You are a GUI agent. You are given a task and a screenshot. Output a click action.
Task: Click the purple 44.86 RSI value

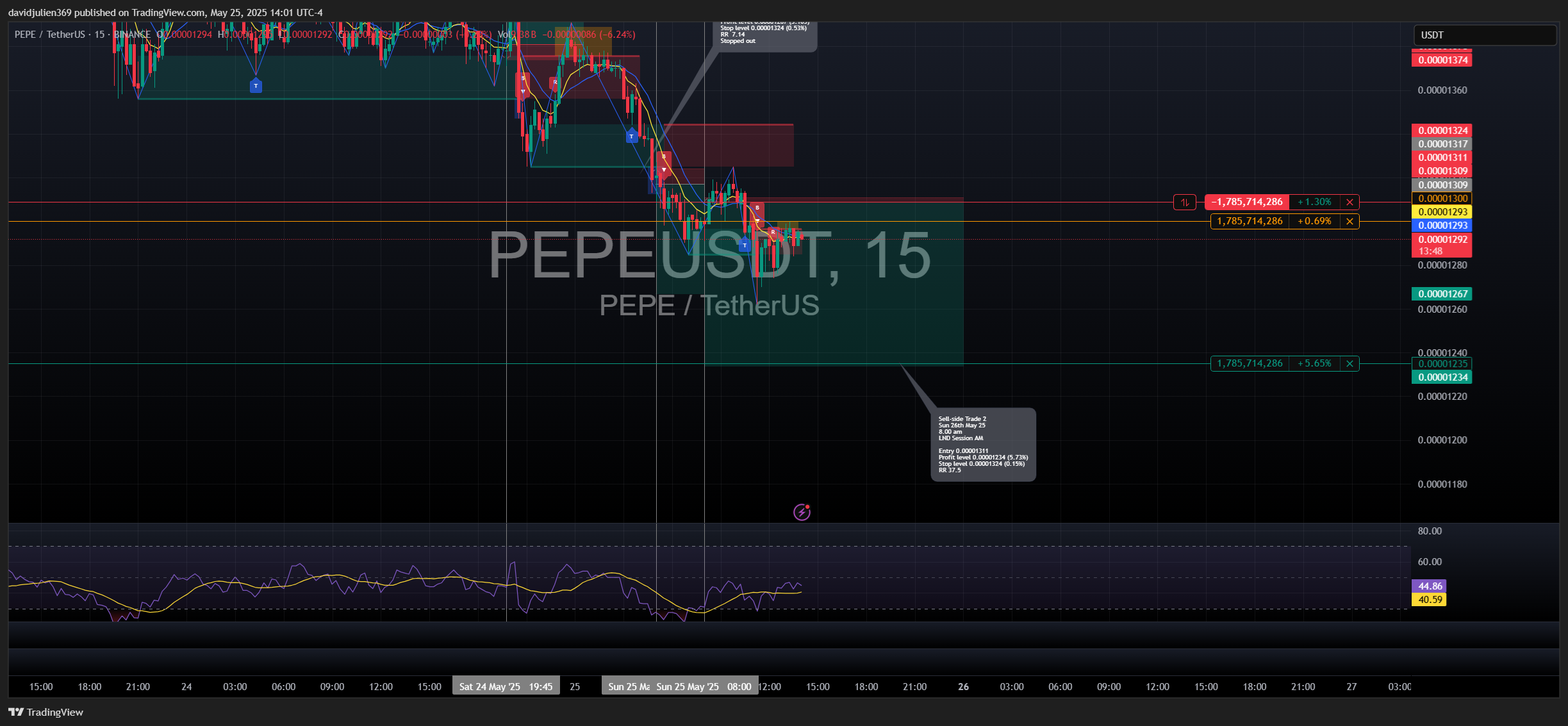(x=1429, y=586)
